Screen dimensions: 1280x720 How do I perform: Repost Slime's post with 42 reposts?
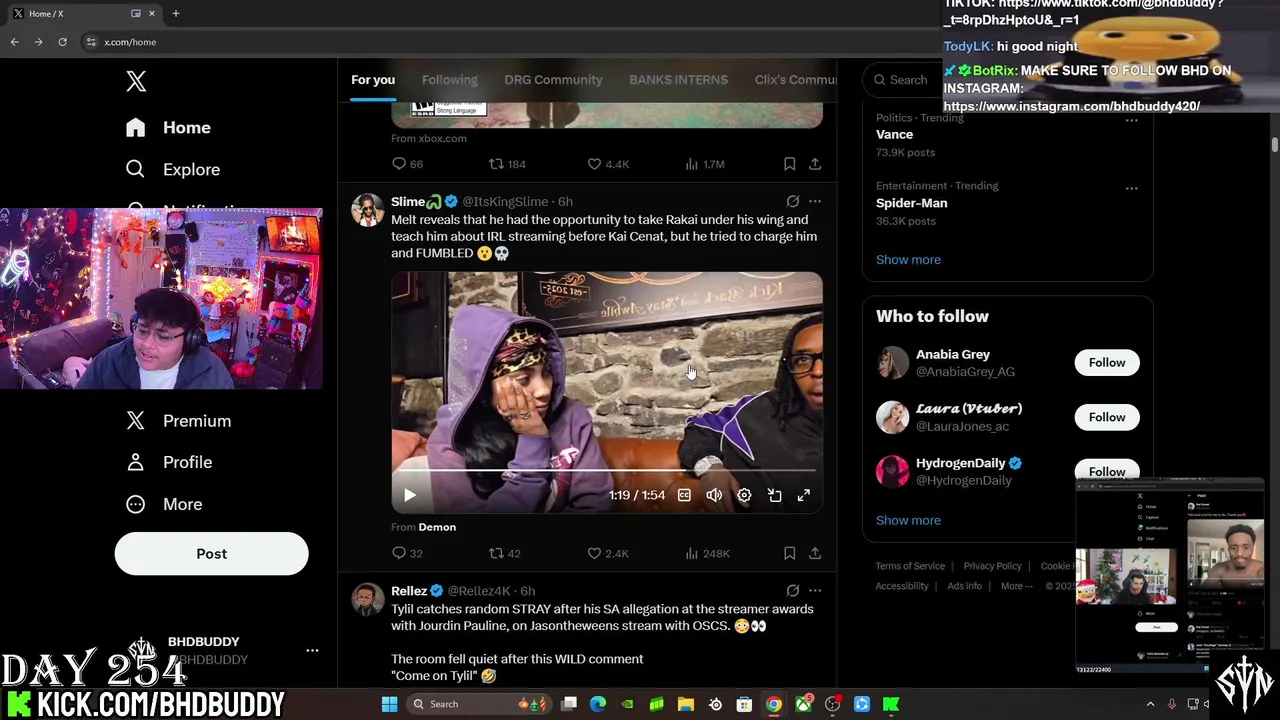[x=505, y=553]
